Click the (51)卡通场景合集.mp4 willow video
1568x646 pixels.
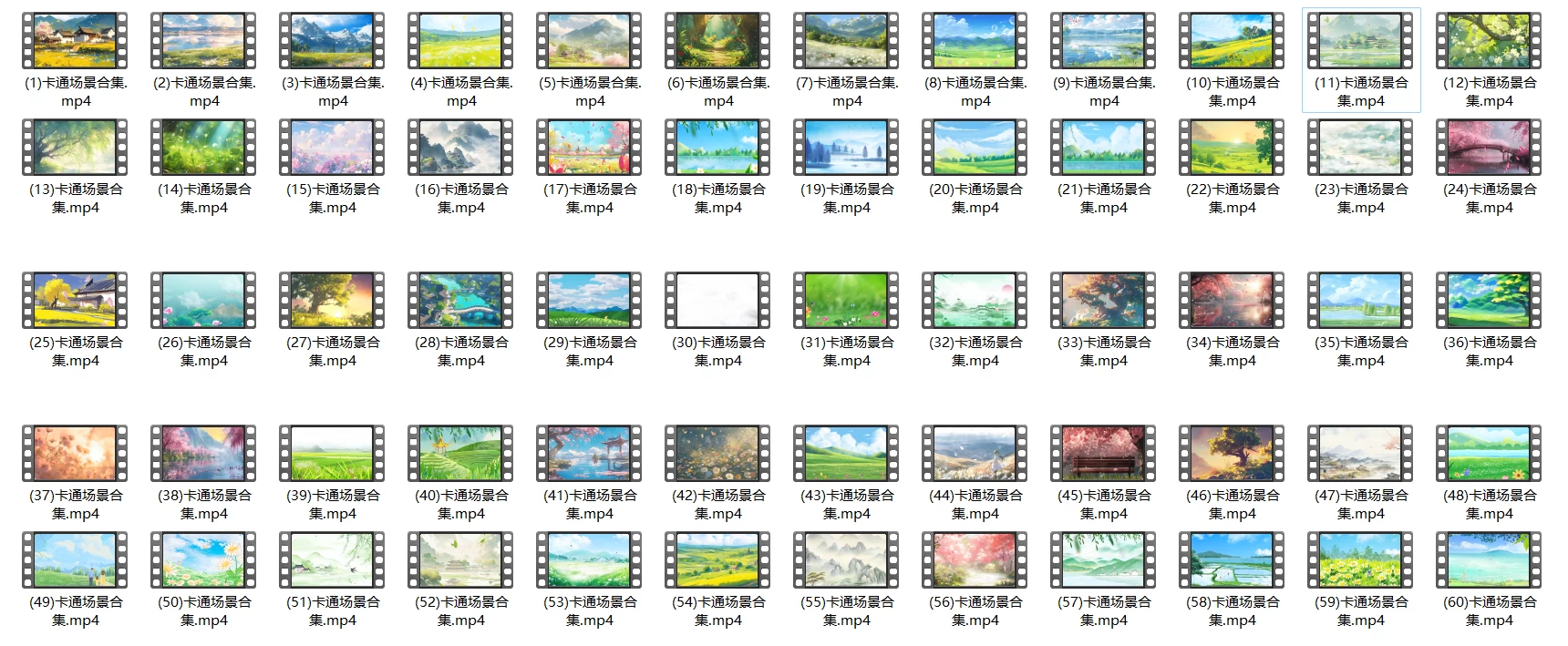[333, 559]
